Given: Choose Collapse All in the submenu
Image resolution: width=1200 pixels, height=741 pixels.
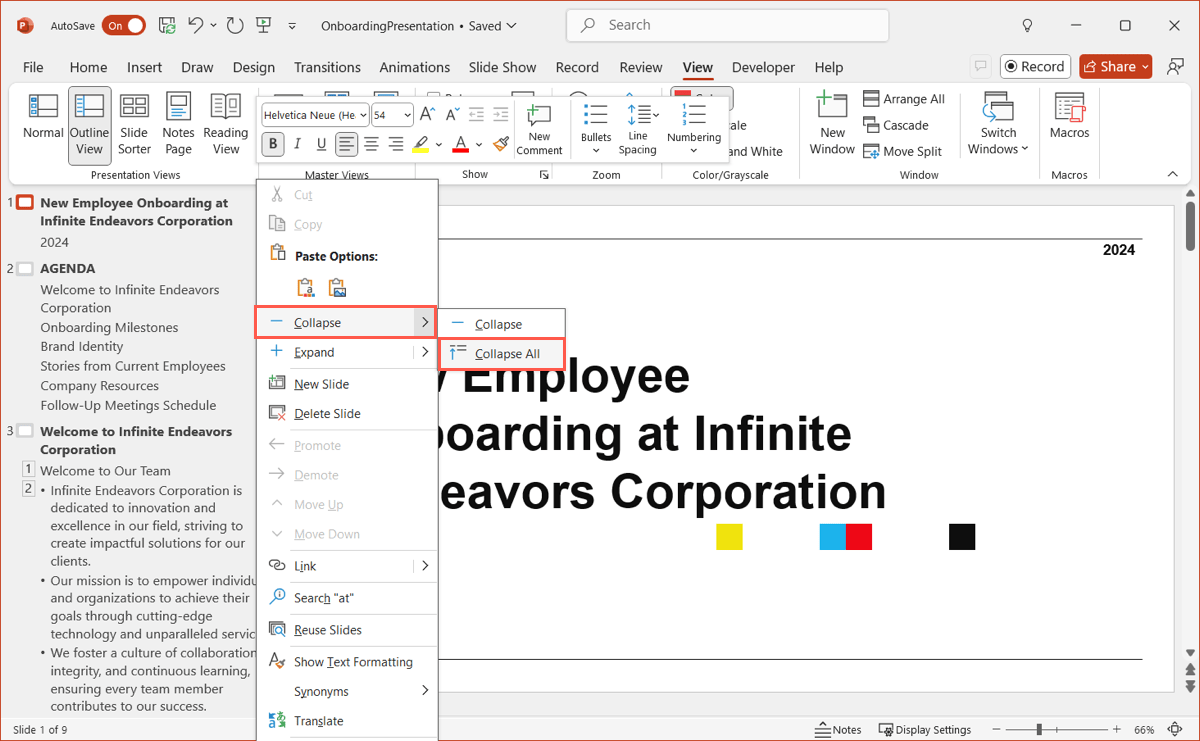Looking at the screenshot, I should coord(503,354).
